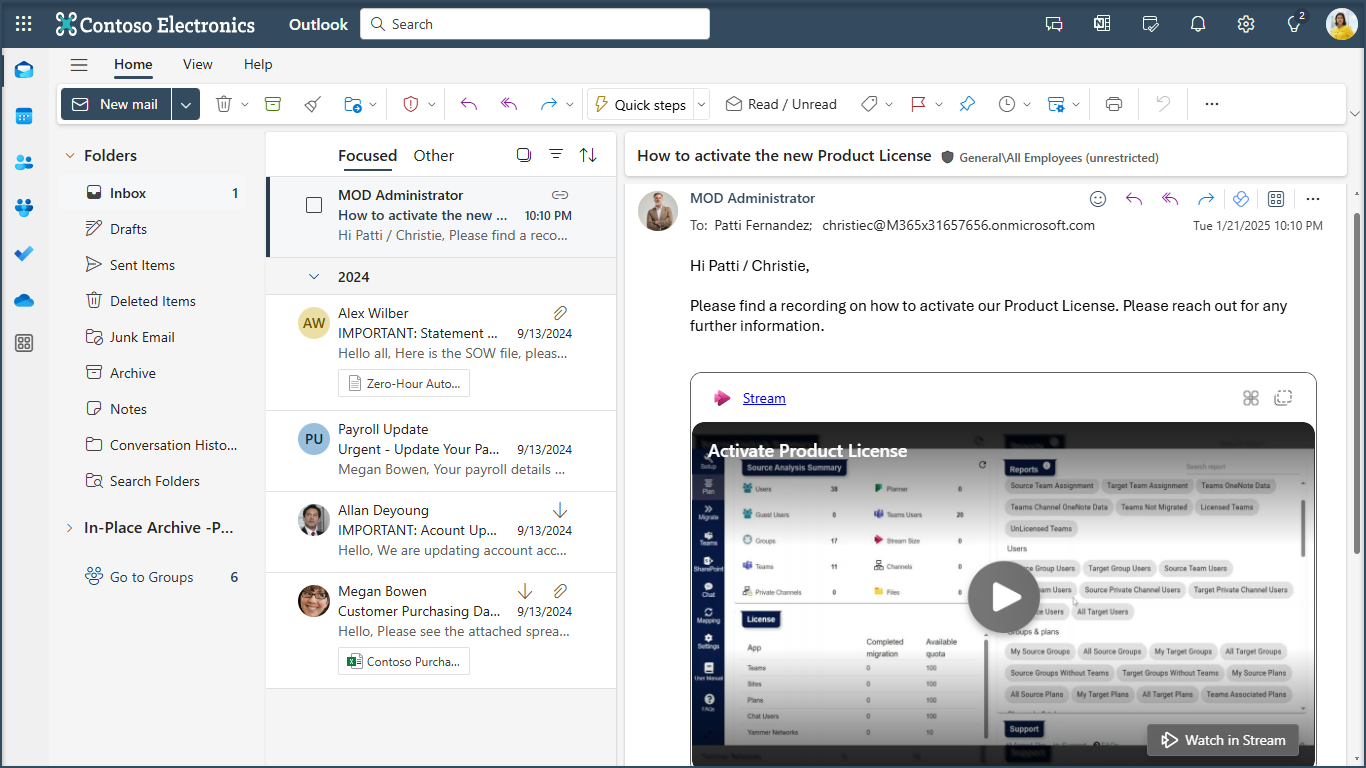Click the Print icon in the toolbar
The width and height of the screenshot is (1366, 768).
pyautogui.click(x=1114, y=104)
